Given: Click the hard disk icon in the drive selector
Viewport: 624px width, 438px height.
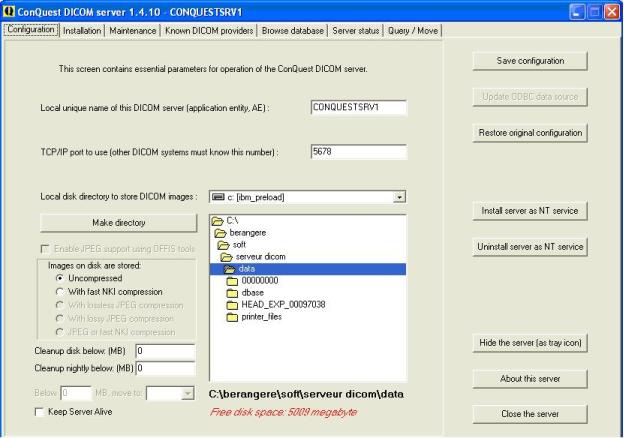Looking at the screenshot, I should pos(218,197).
